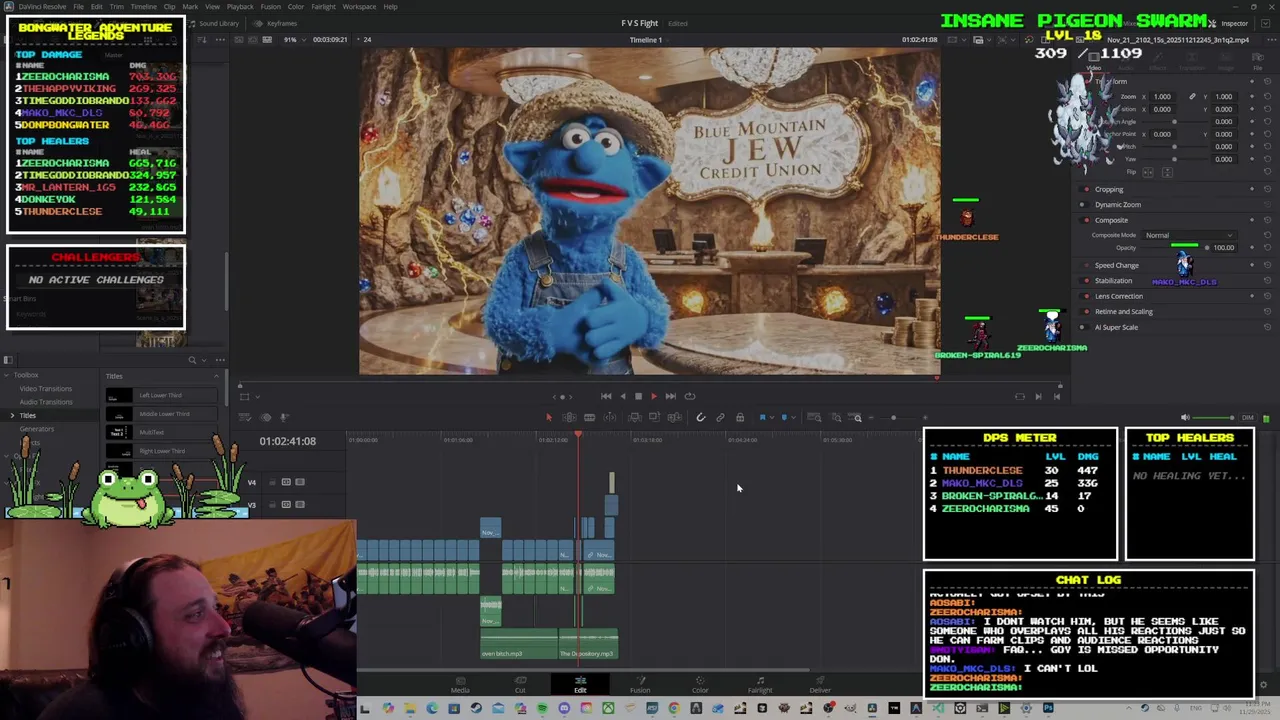Reset Composite settings via its reset icon

coord(1267,220)
